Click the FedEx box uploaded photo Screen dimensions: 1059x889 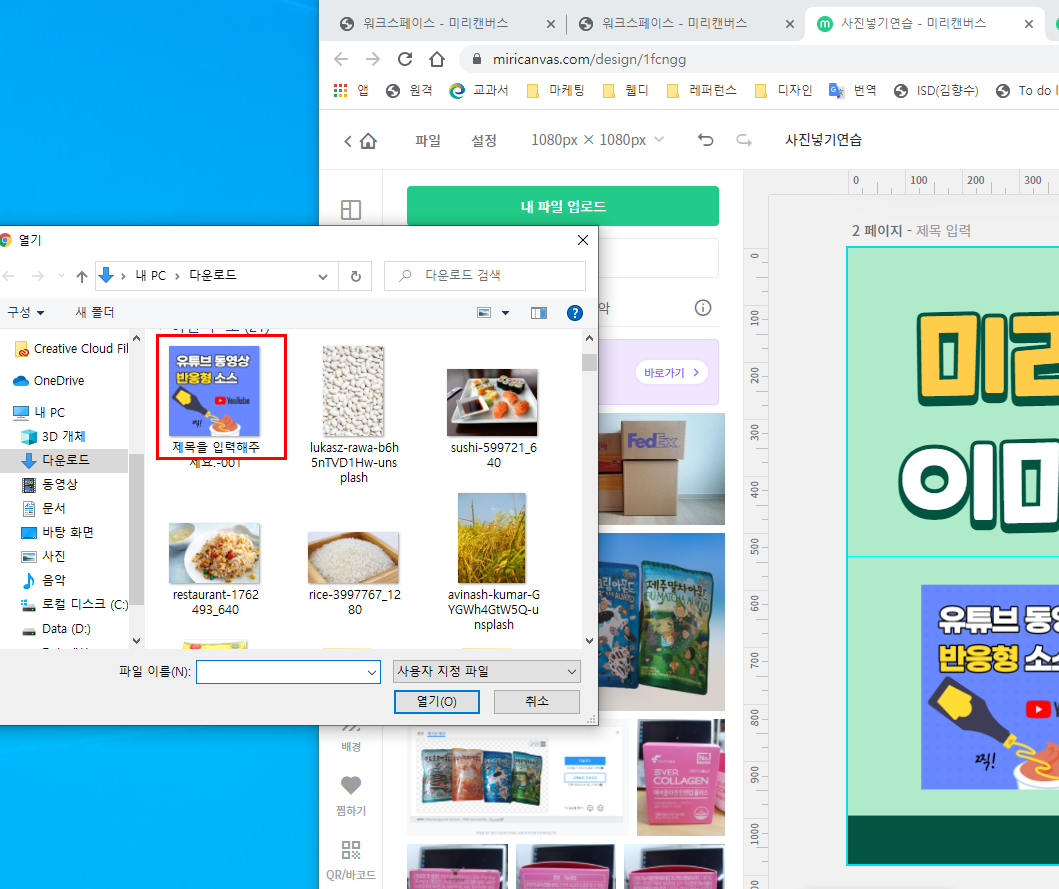(x=661, y=469)
